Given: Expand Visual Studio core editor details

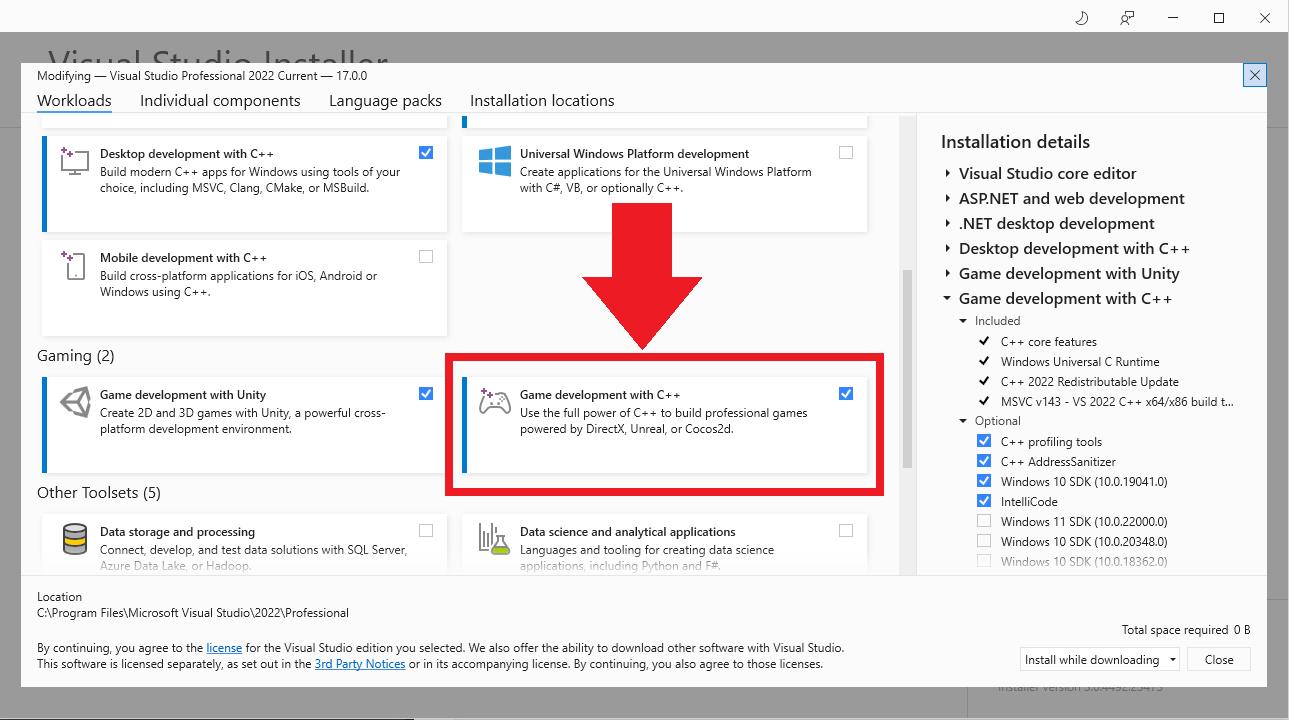Looking at the screenshot, I should point(947,173).
